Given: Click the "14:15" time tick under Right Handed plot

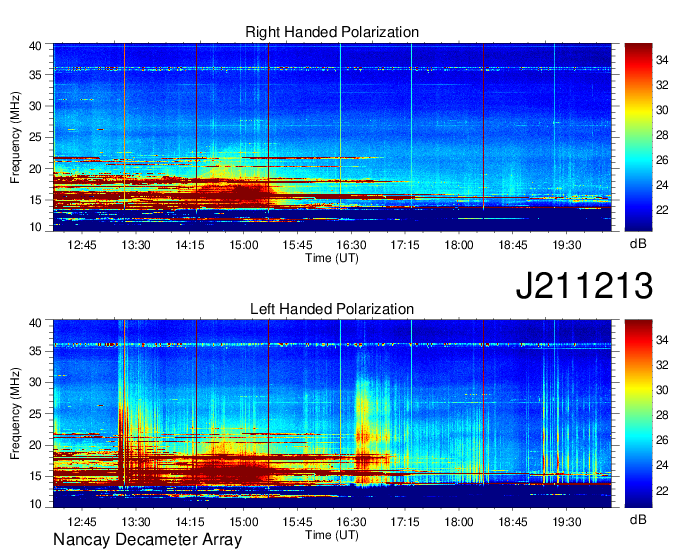Looking at the screenshot, I should (190, 245).
